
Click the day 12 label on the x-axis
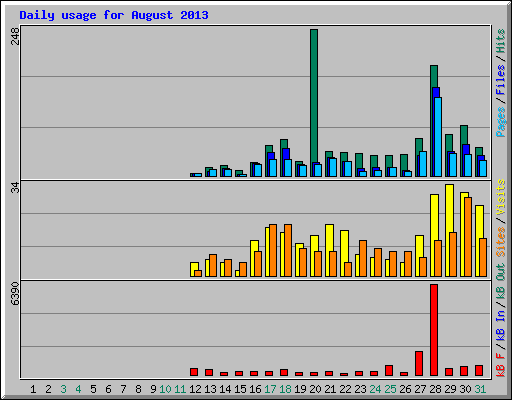[x=195, y=389]
